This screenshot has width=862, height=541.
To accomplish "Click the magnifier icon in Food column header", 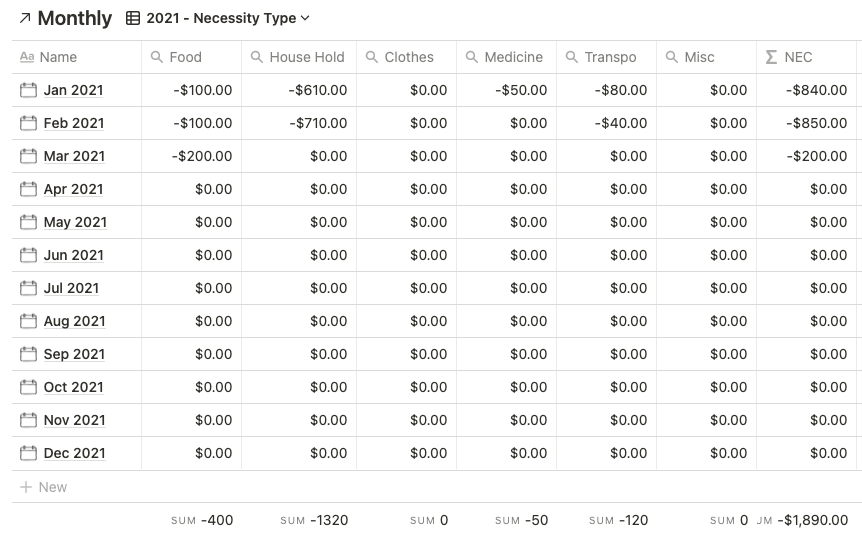I will click(x=157, y=57).
